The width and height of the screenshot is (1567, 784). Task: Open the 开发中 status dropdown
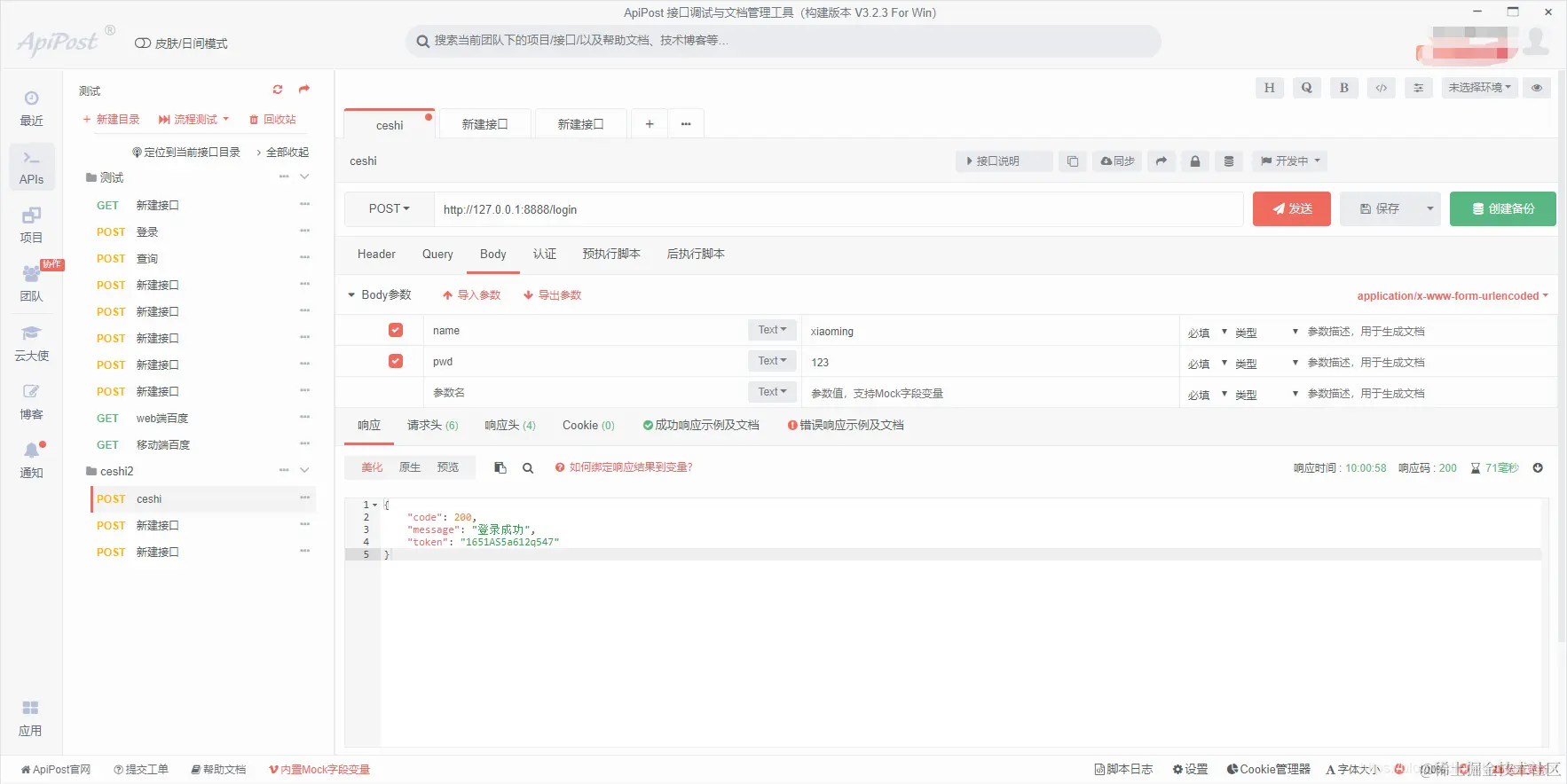1290,161
